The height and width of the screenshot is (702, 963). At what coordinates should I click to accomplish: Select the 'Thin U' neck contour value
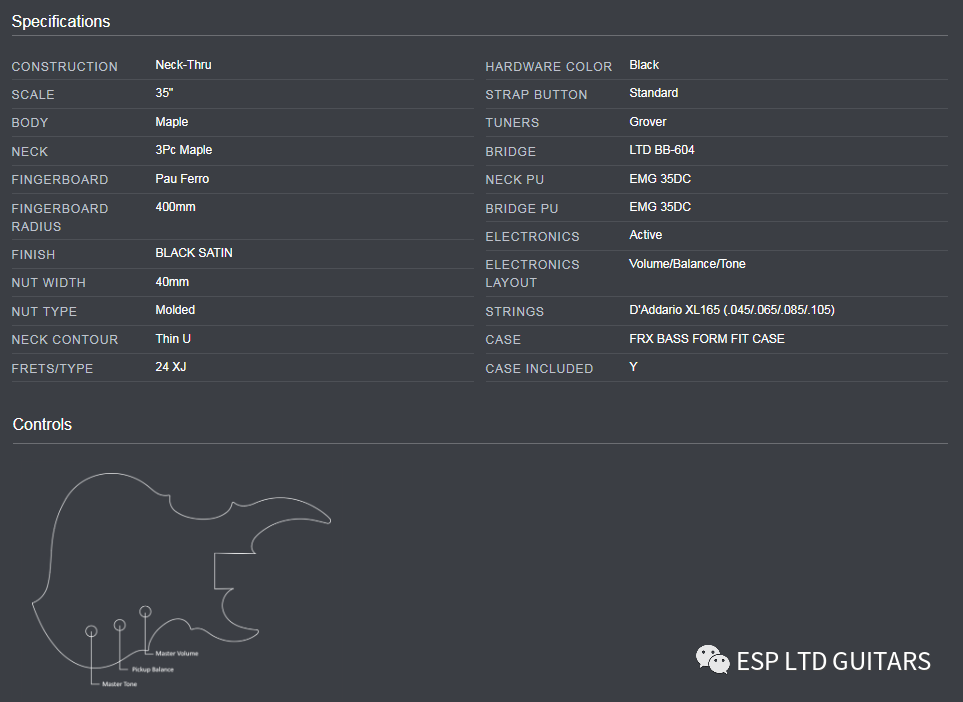click(173, 339)
